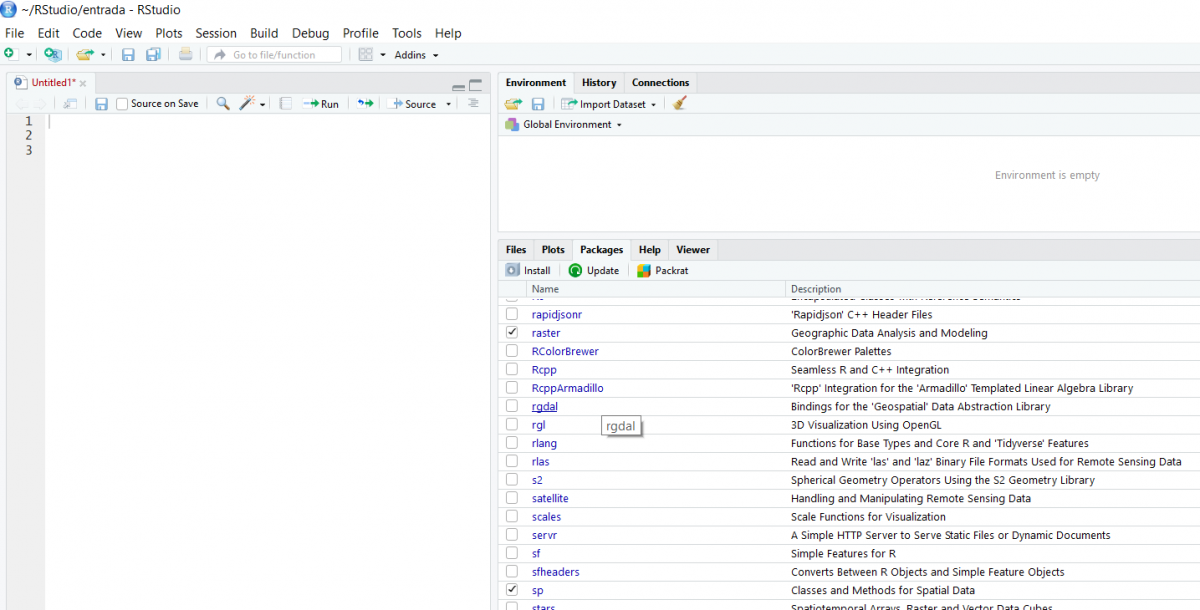Click the Go to file/function search field
Screen dimensions: 1200x610
pos(275,55)
